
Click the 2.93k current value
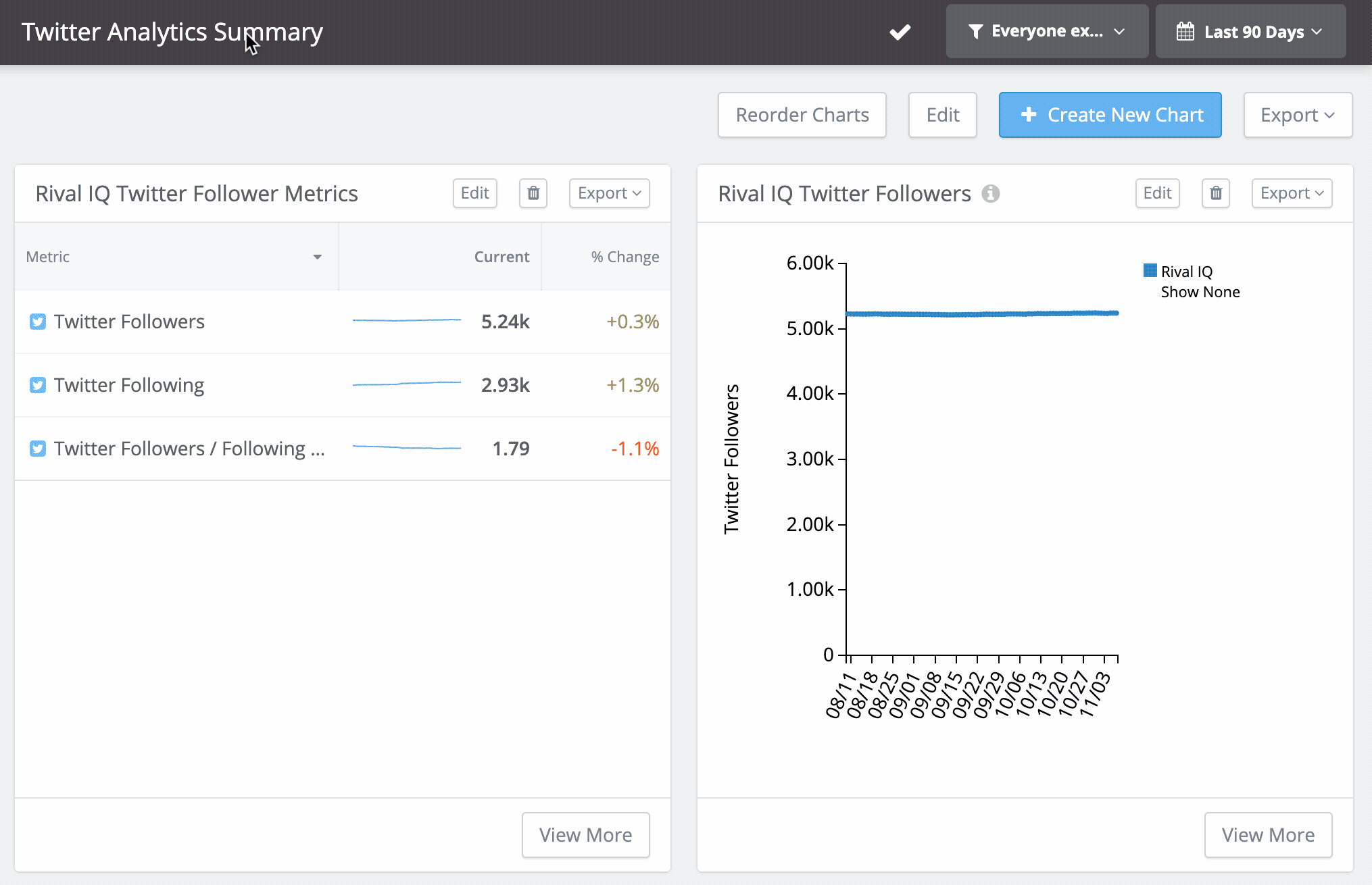point(506,385)
